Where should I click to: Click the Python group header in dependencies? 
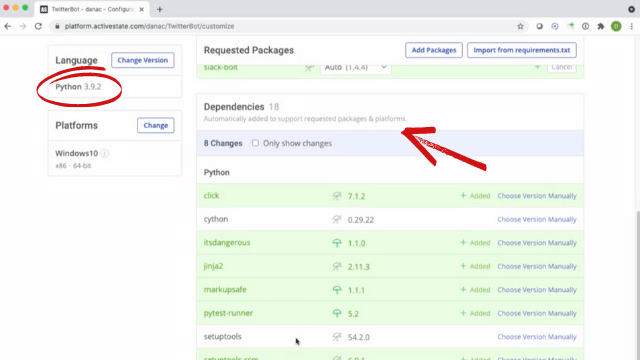click(217, 172)
